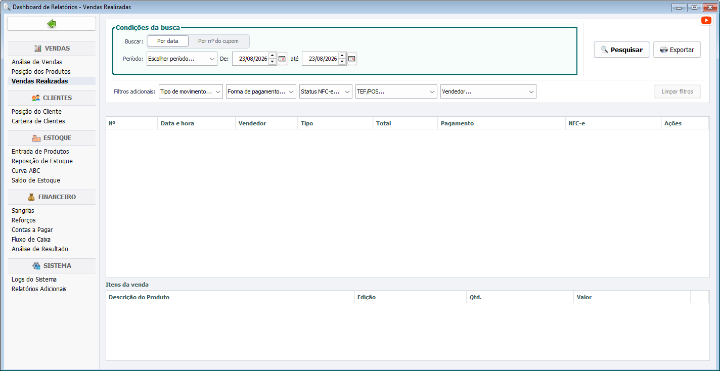Sort table by 'Data e hora' column
This screenshot has height=371, width=720.
click(x=196, y=123)
